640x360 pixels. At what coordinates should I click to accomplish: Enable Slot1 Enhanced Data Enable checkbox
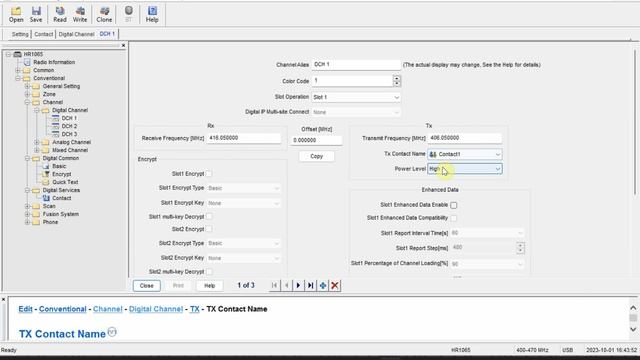pos(453,205)
